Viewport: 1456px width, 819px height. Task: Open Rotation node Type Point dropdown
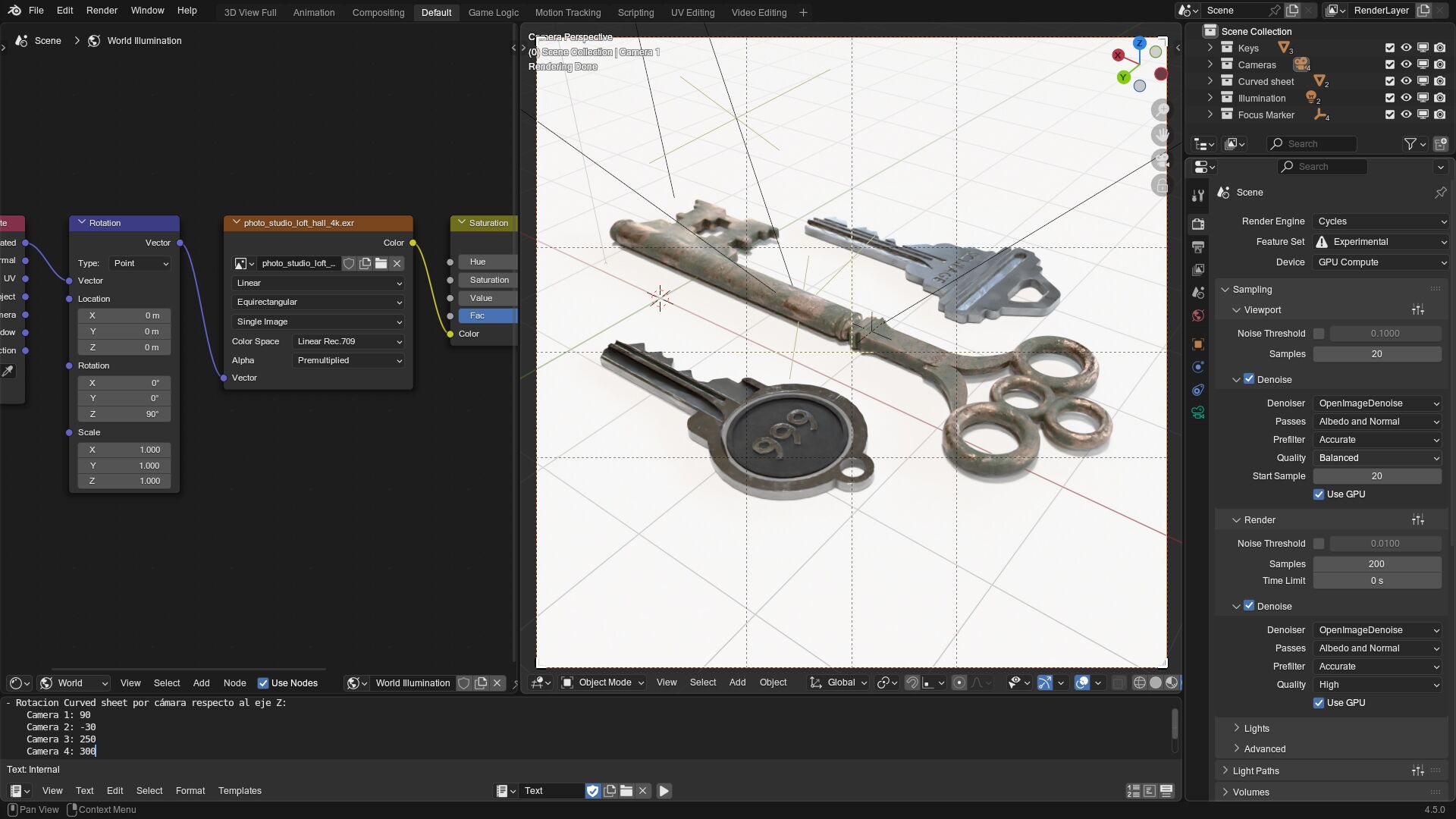(x=140, y=263)
